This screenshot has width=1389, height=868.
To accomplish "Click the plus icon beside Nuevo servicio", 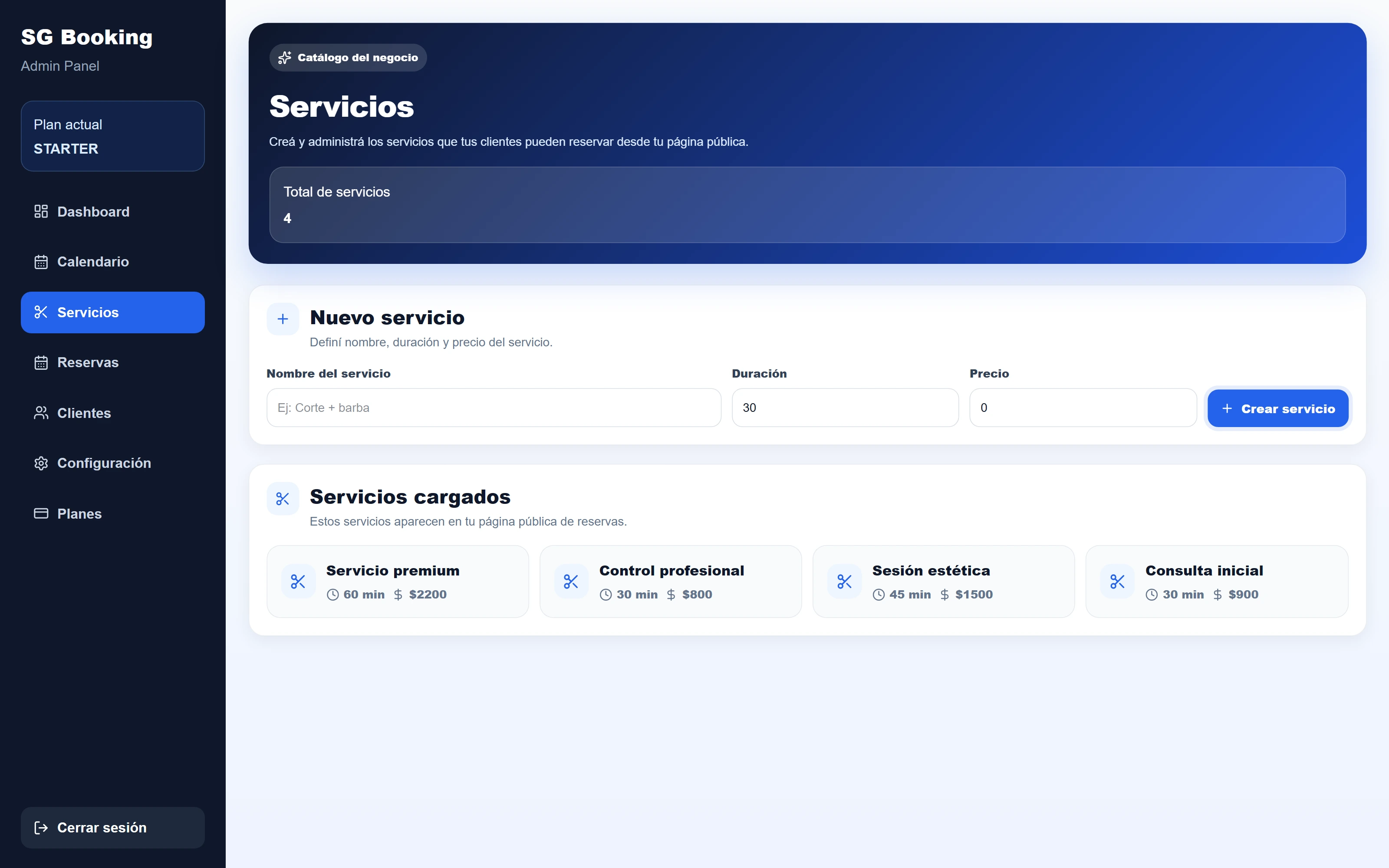I will [x=283, y=319].
